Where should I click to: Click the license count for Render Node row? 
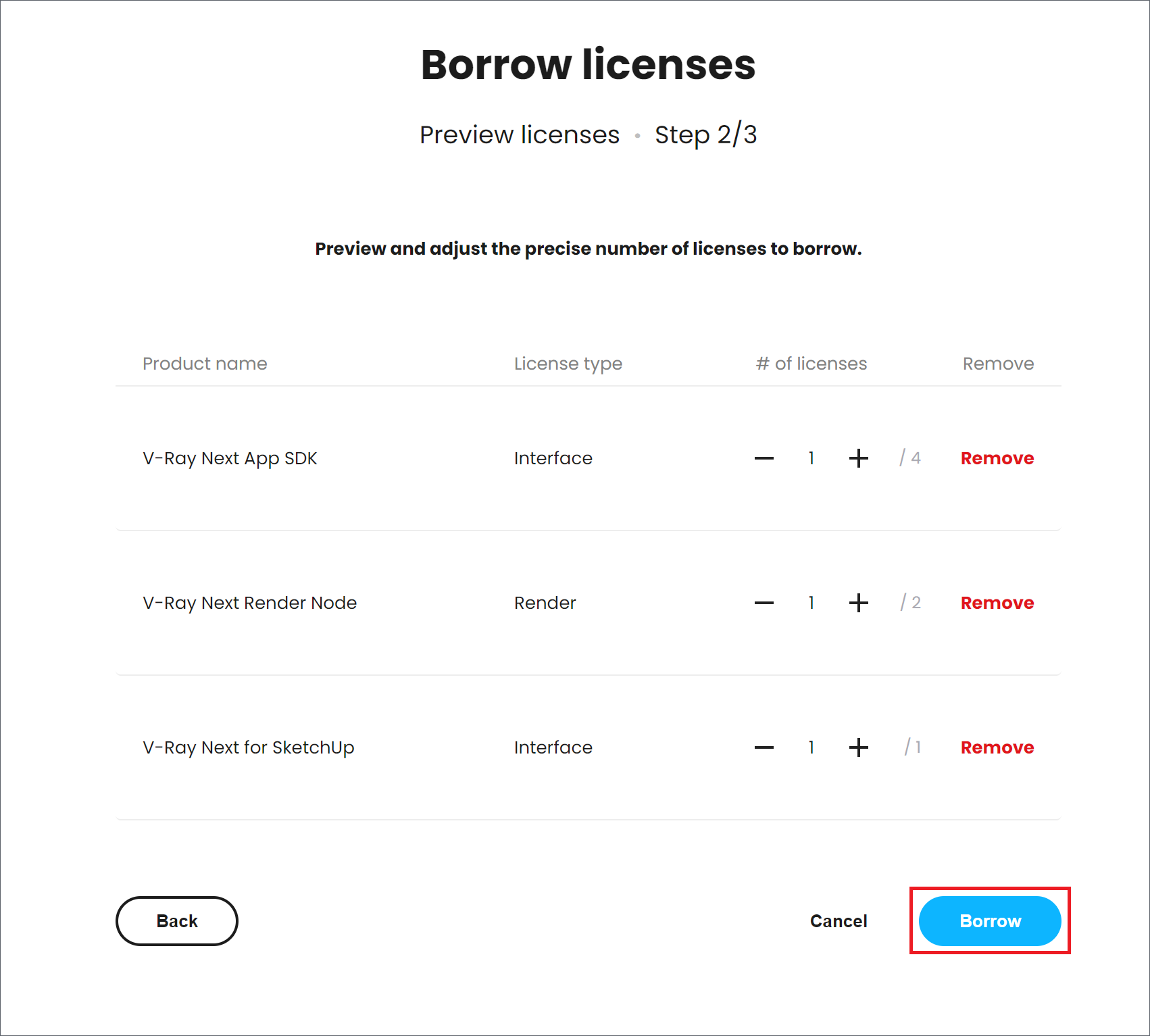click(x=811, y=603)
